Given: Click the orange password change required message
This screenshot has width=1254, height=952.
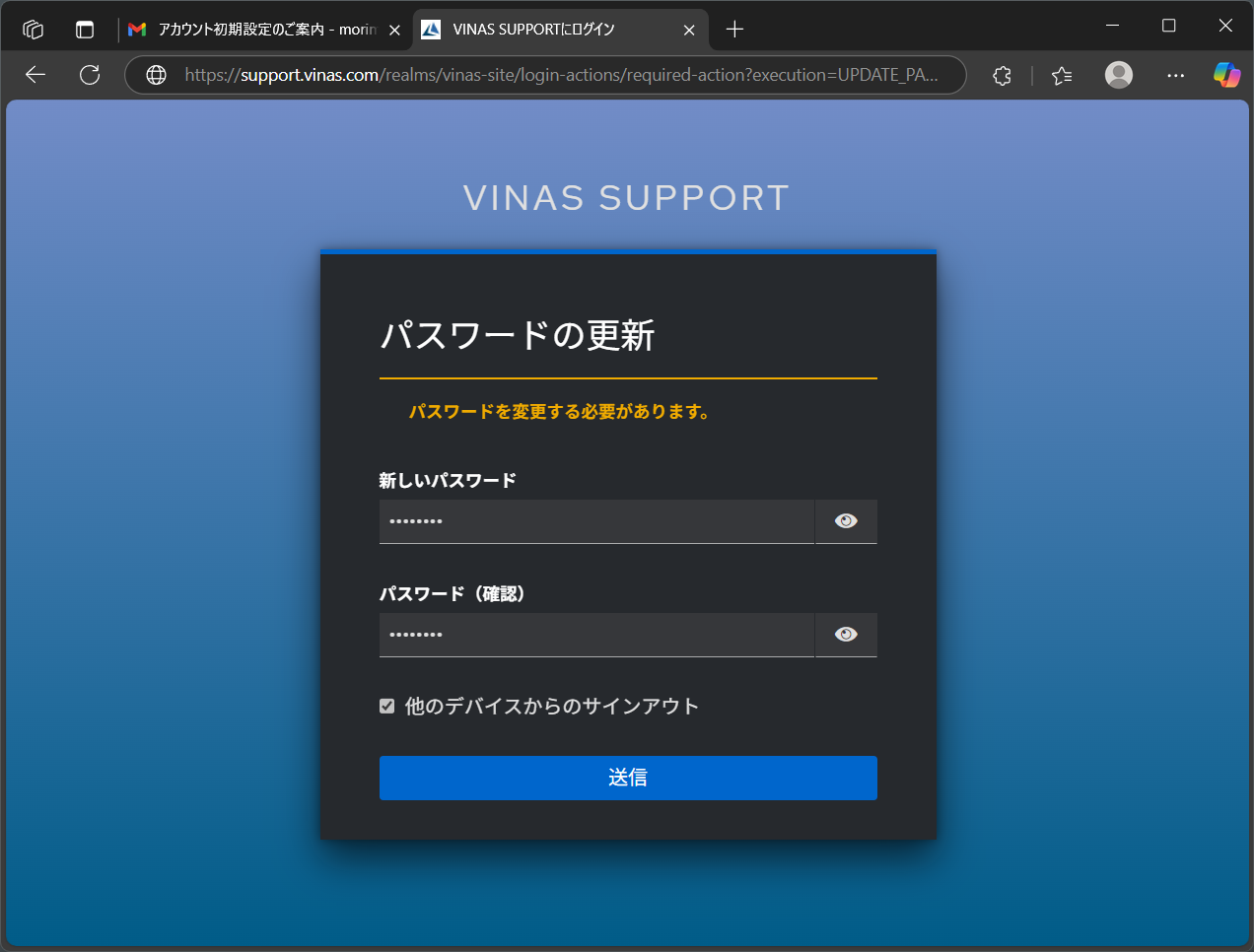Looking at the screenshot, I should click(x=560, y=412).
